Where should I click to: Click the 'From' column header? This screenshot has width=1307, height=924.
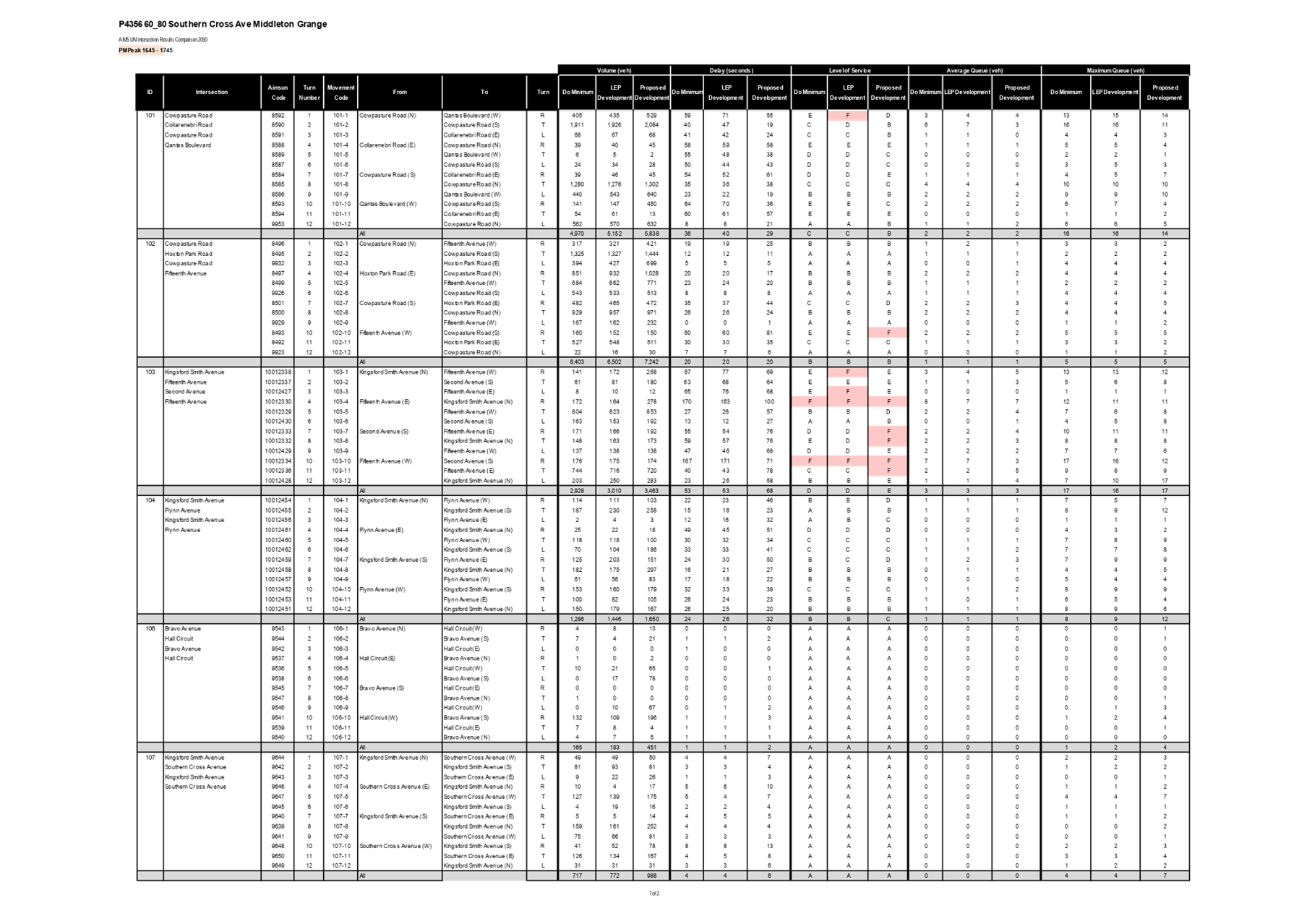tap(400, 92)
